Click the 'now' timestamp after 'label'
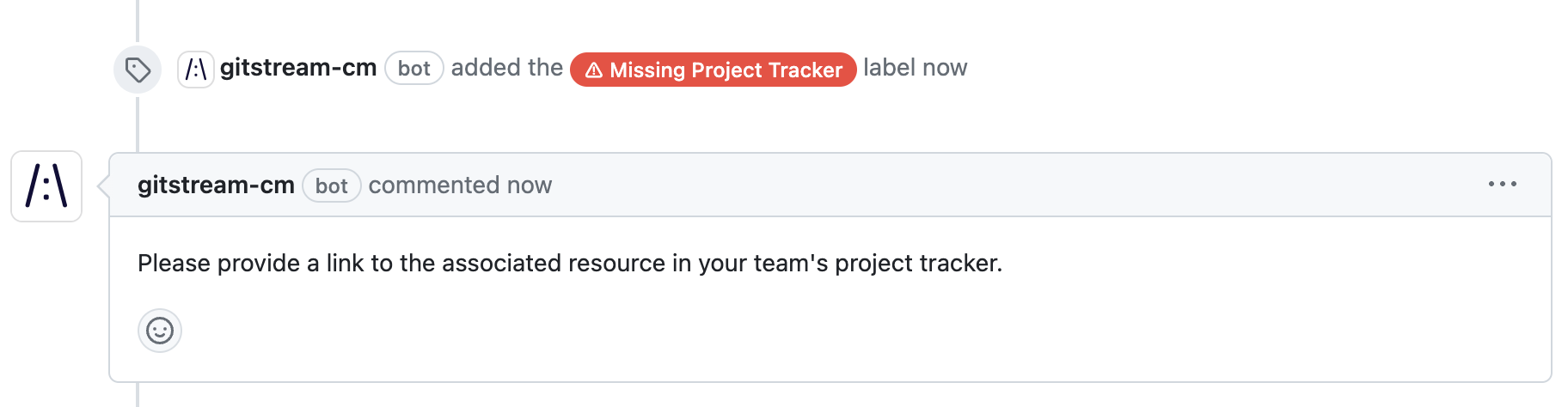This screenshot has width=1568, height=407. [x=946, y=68]
